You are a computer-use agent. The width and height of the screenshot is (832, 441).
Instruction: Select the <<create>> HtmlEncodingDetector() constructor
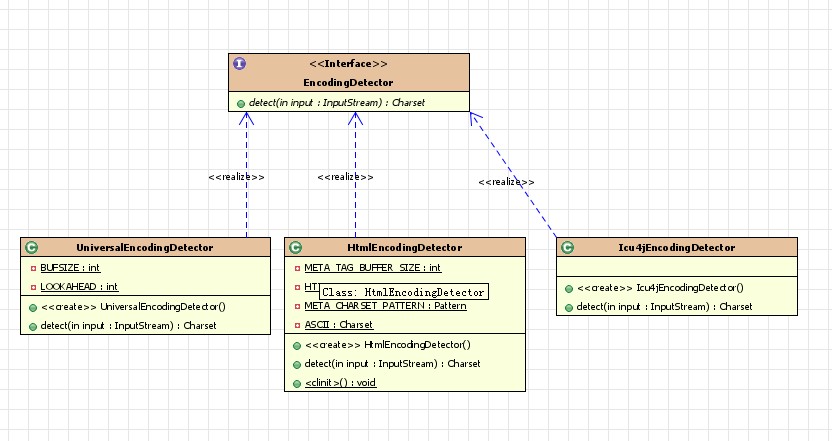(388, 345)
